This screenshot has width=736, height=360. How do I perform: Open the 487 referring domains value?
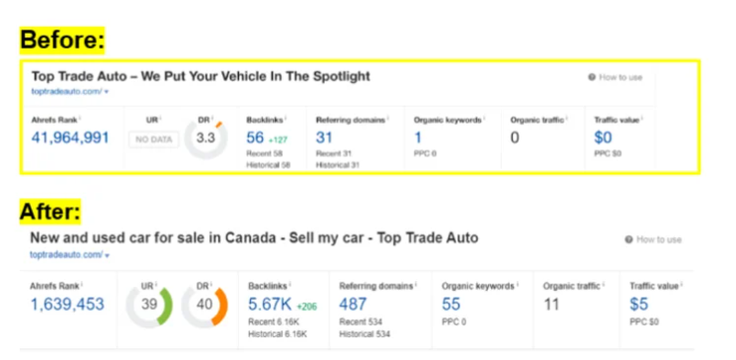(353, 305)
